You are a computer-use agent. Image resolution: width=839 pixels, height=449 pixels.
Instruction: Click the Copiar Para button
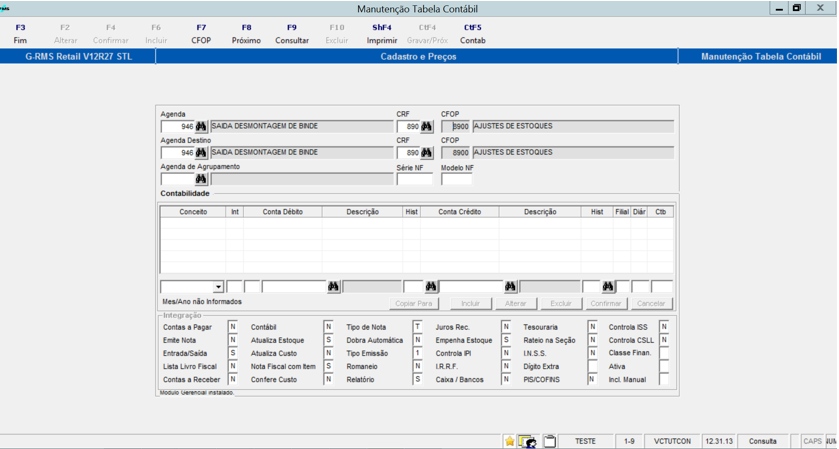pos(414,303)
